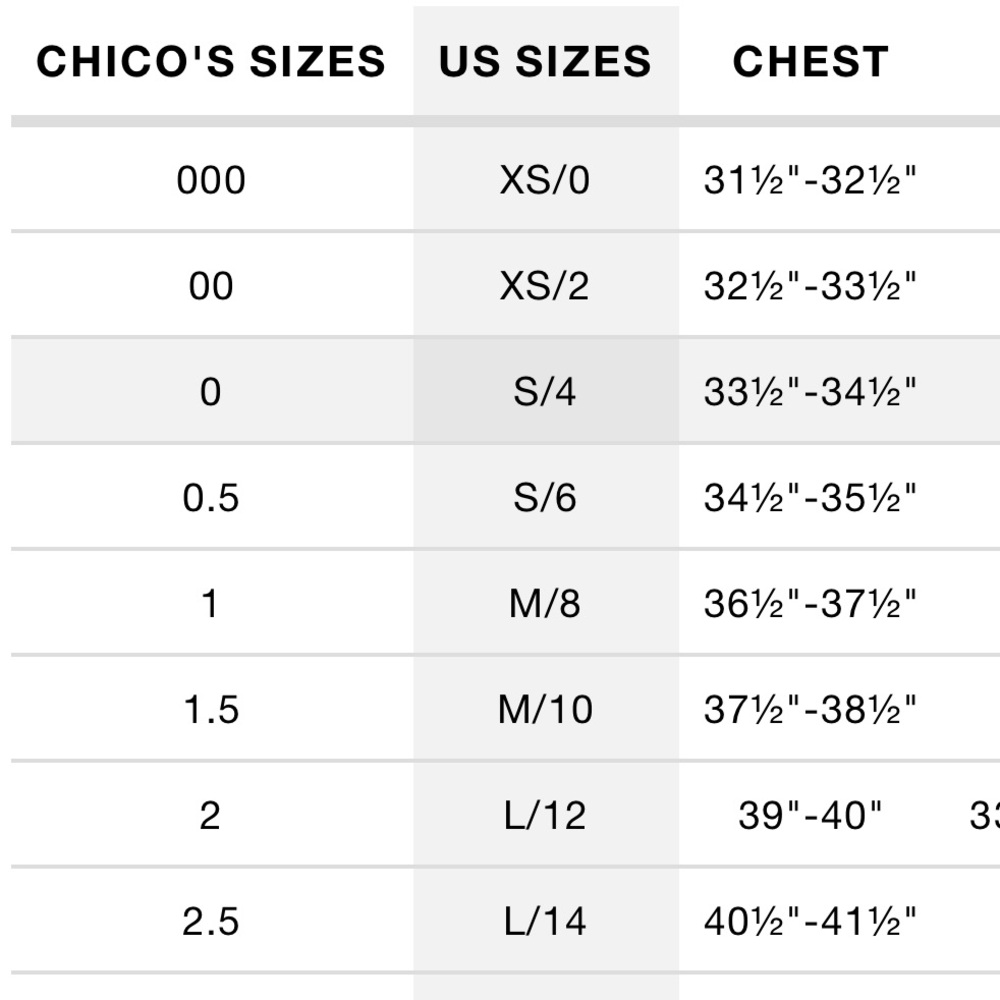Select the 39"-40" chest measurement

[x=810, y=815]
